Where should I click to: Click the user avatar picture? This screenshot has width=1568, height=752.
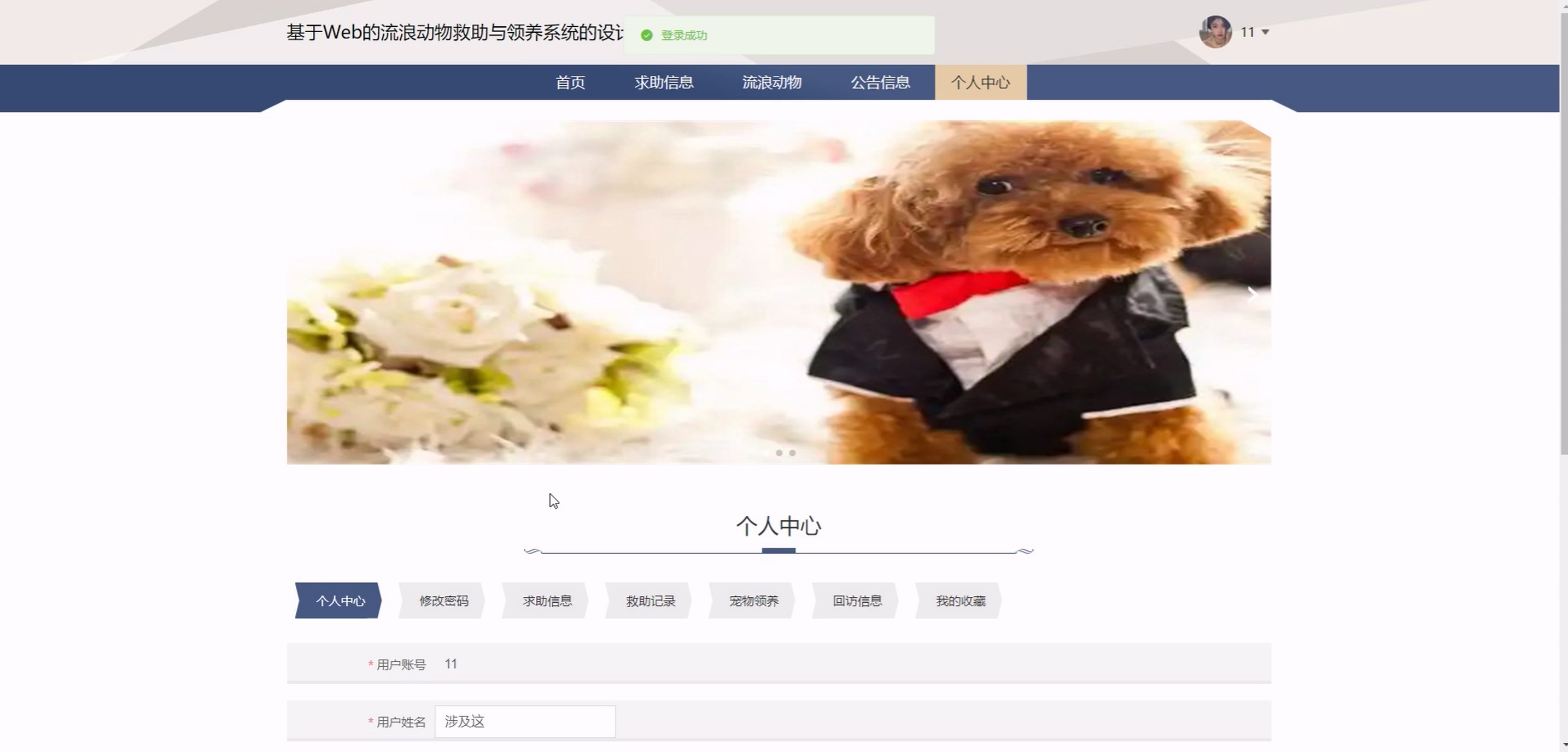click(x=1215, y=32)
